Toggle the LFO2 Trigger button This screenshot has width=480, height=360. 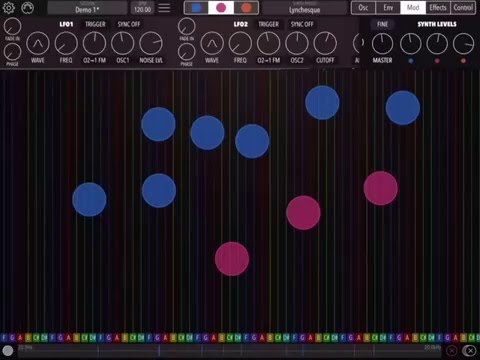click(268, 24)
